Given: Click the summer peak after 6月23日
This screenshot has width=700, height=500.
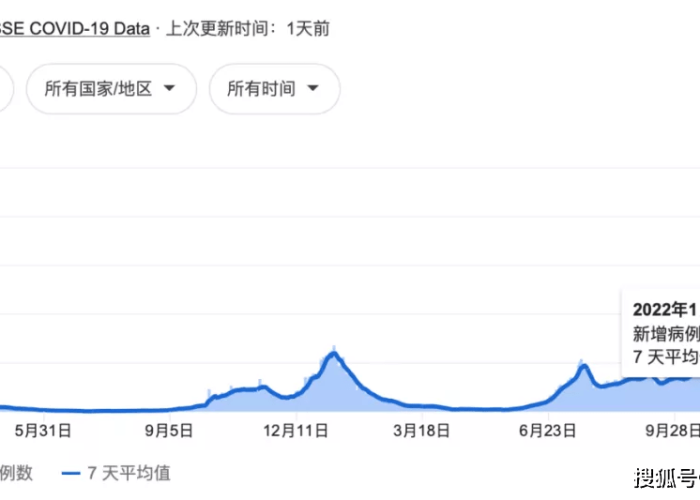Looking at the screenshot, I should tap(583, 366).
